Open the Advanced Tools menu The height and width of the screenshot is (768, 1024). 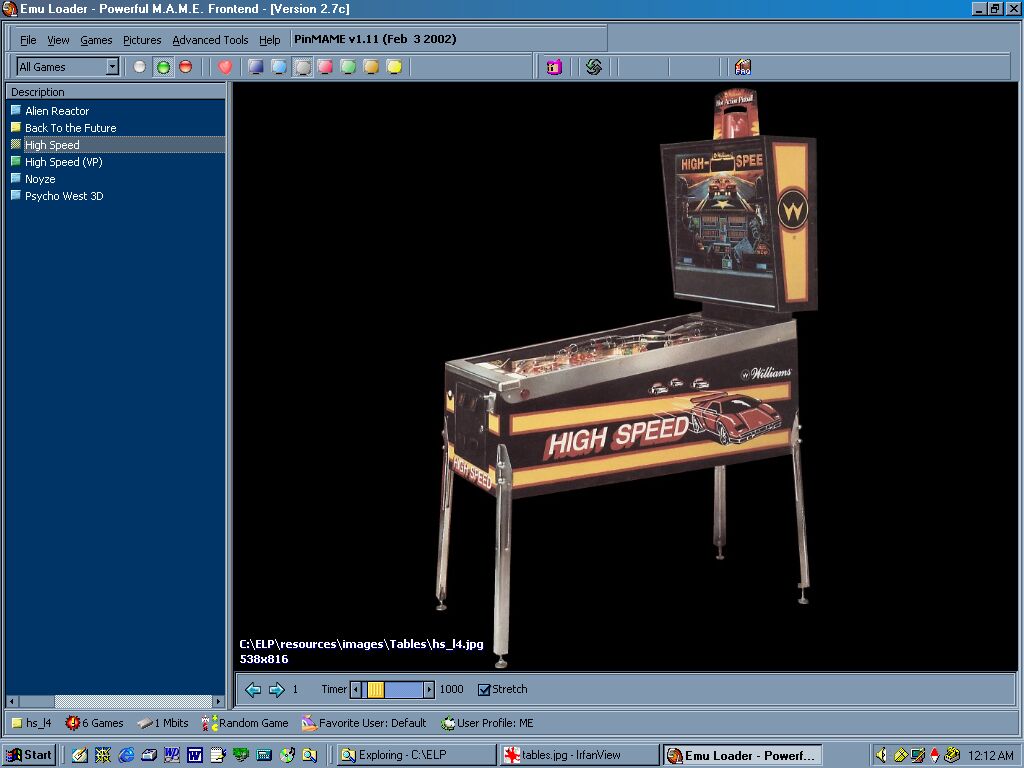(210, 40)
